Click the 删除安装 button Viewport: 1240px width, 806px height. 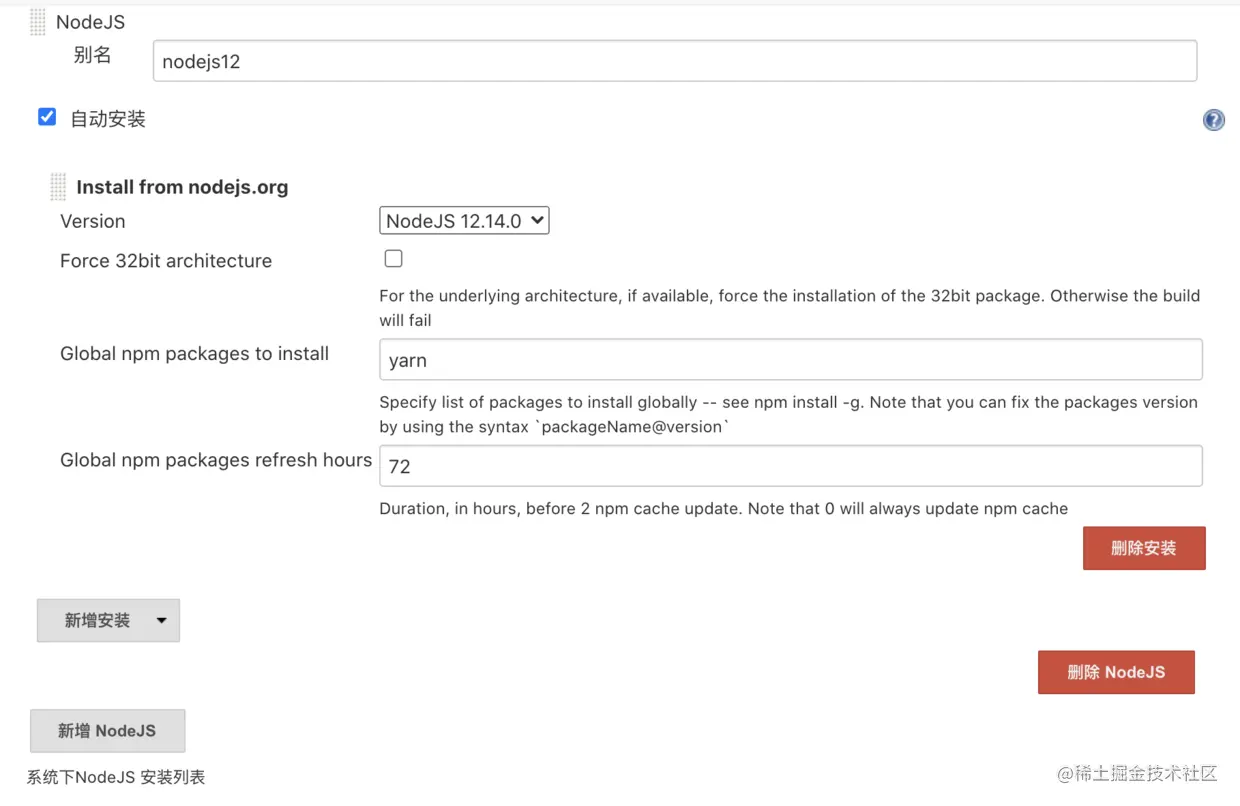pos(1144,548)
